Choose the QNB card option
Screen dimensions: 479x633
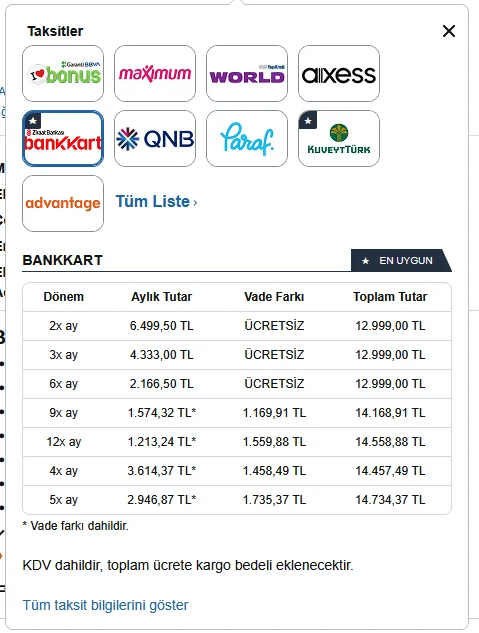coord(155,138)
